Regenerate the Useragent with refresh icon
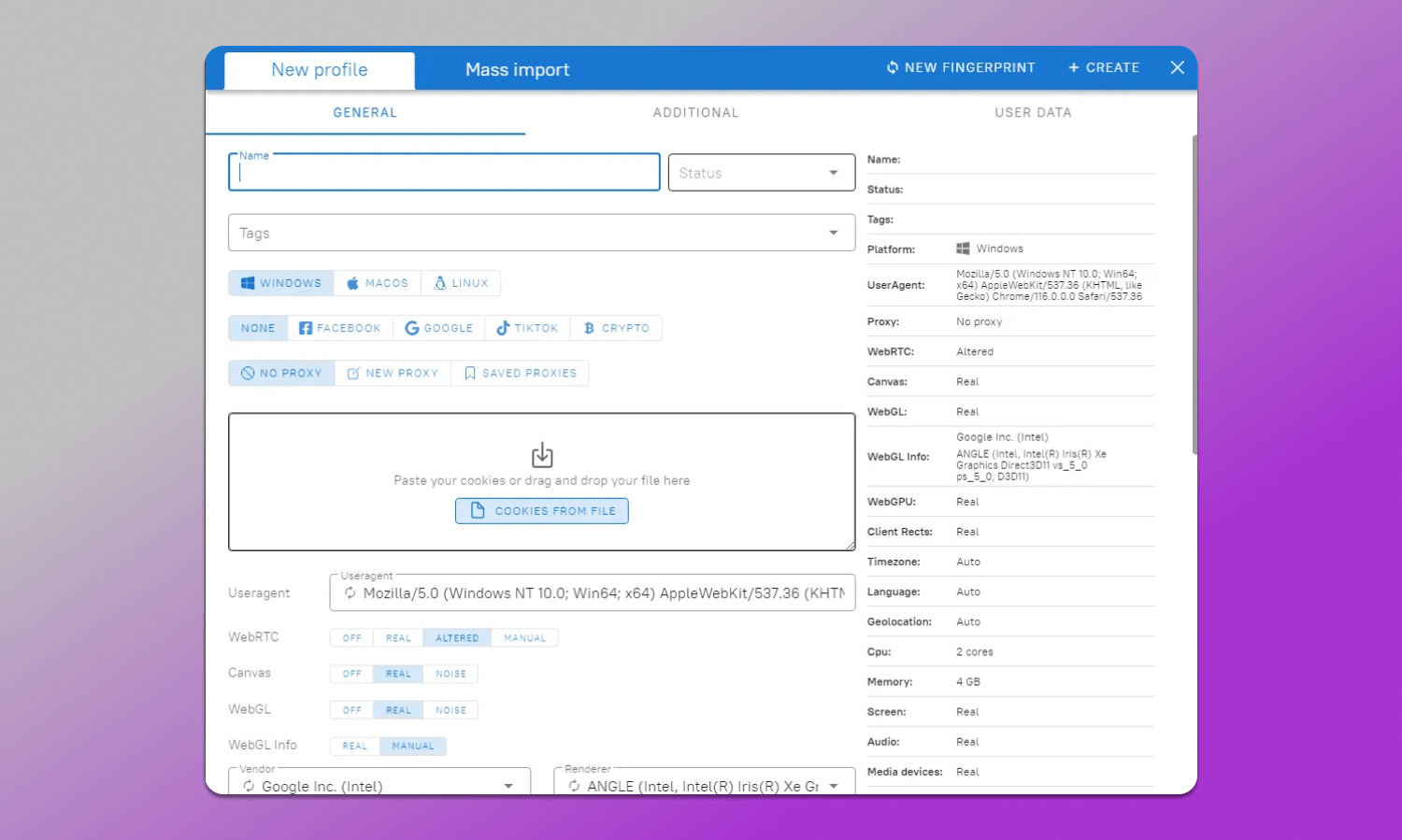 350,593
